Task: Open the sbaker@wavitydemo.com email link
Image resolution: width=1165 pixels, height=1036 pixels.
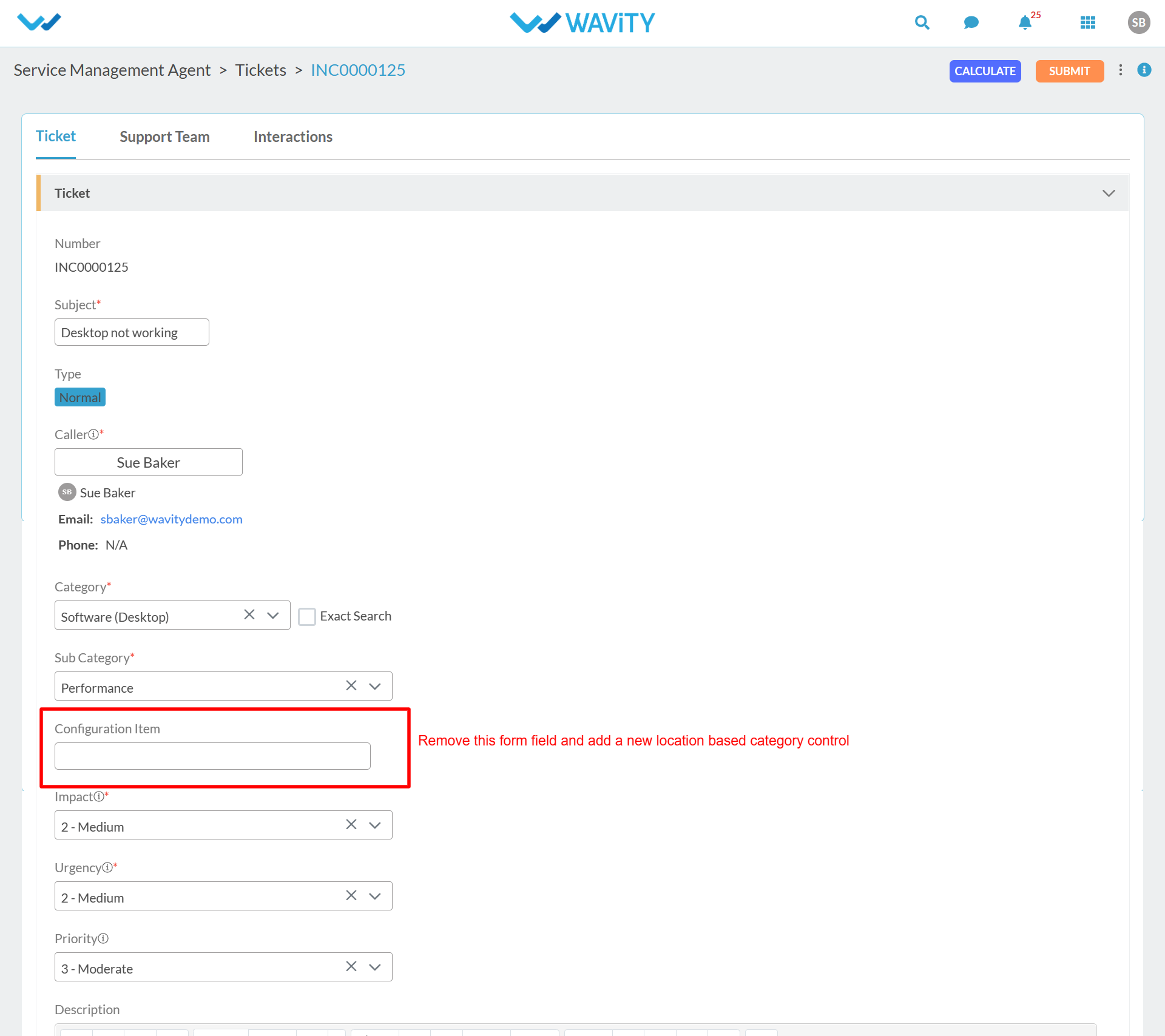Action: (x=172, y=519)
